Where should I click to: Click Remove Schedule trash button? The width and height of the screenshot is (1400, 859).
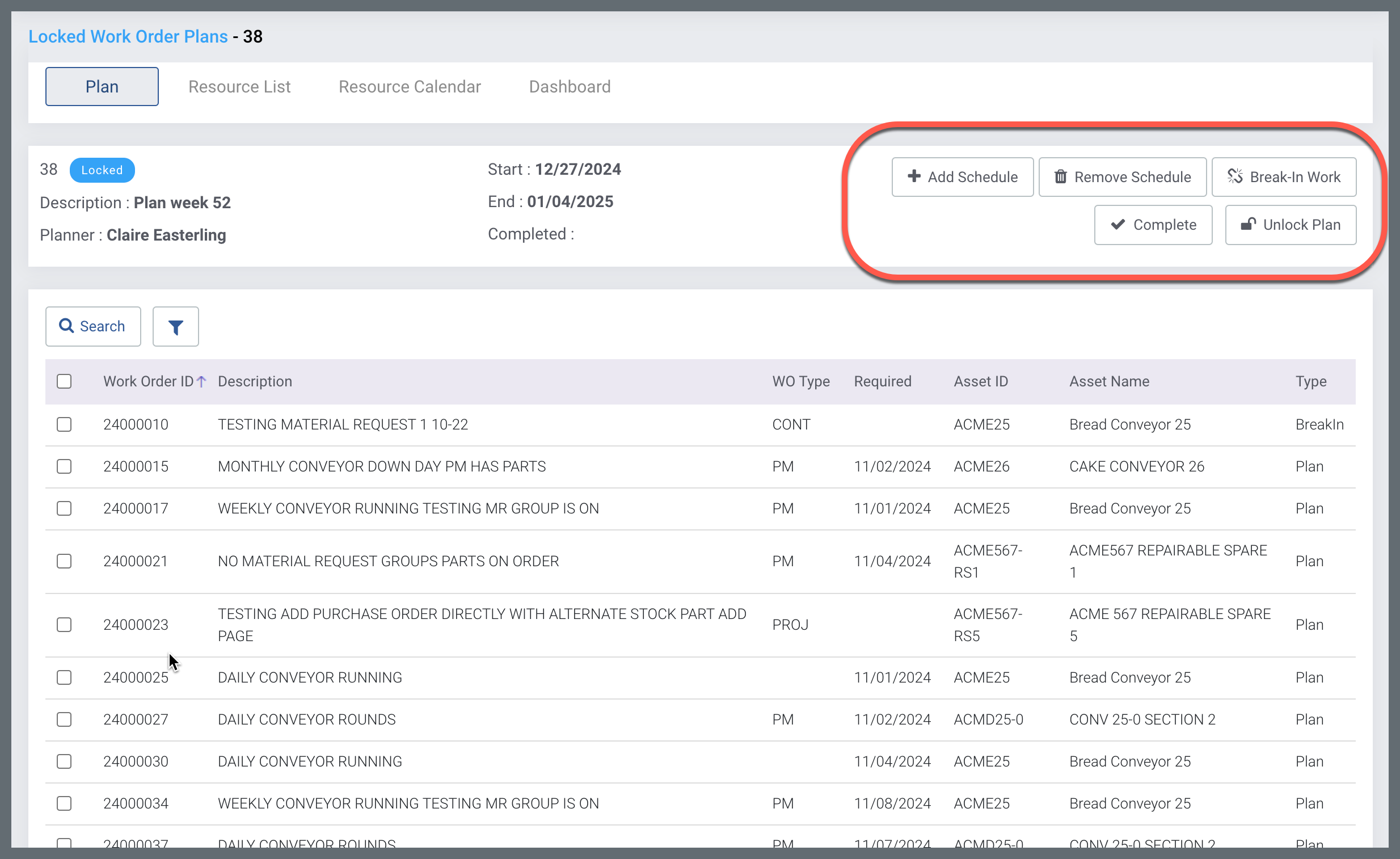(x=1122, y=177)
